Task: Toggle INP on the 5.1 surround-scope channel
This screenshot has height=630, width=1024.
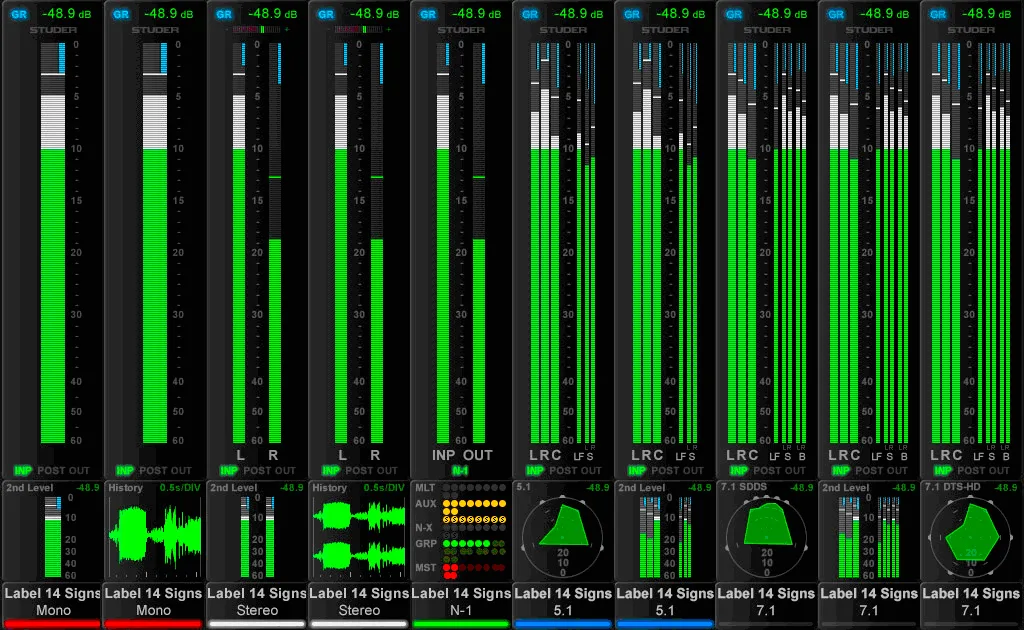Action: [535, 470]
